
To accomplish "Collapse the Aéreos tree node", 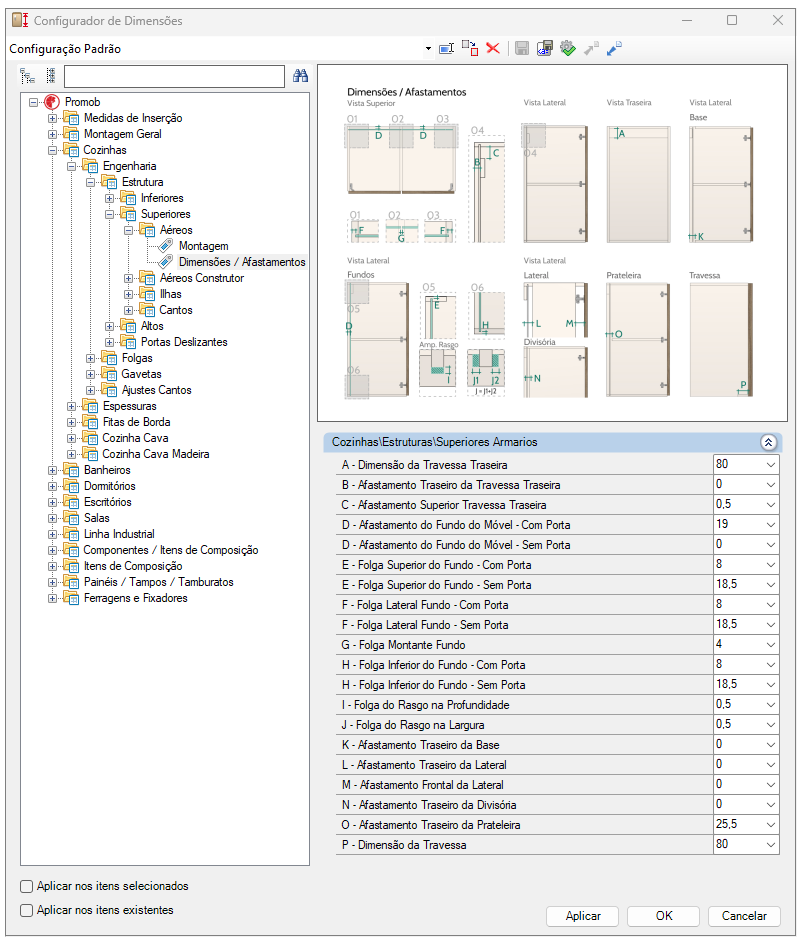I will pos(128,230).
